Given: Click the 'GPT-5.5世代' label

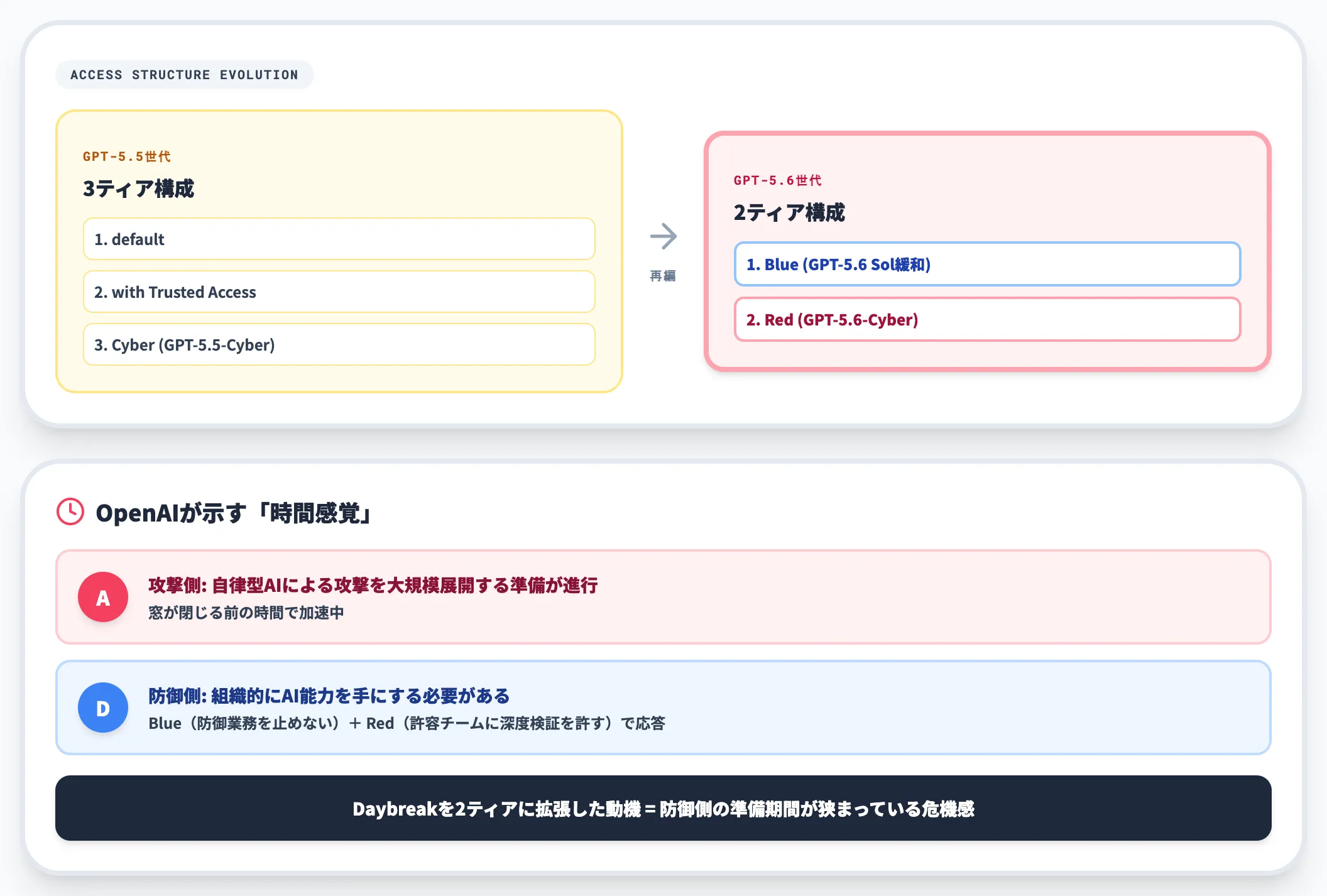Looking at the screenshot, I should click(127, 156).
